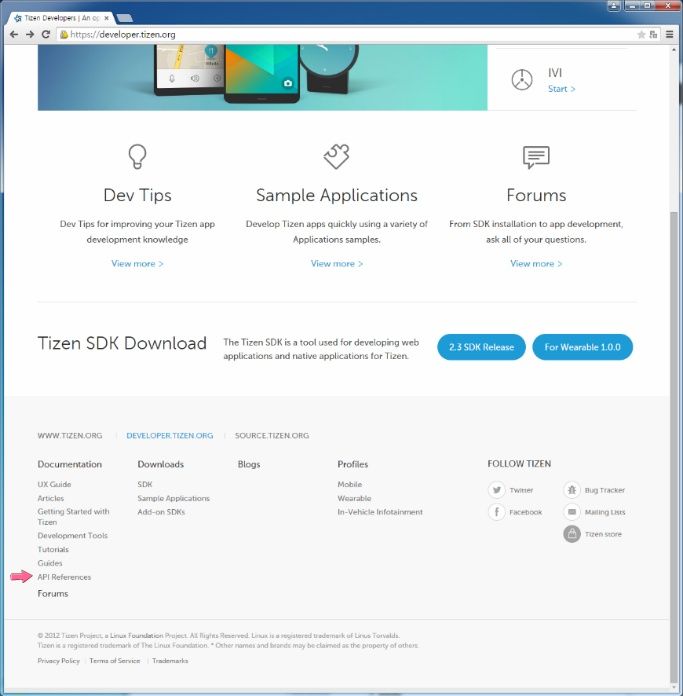Open the Development Tools link
683x696 pixels.
(x=72, y=535)
